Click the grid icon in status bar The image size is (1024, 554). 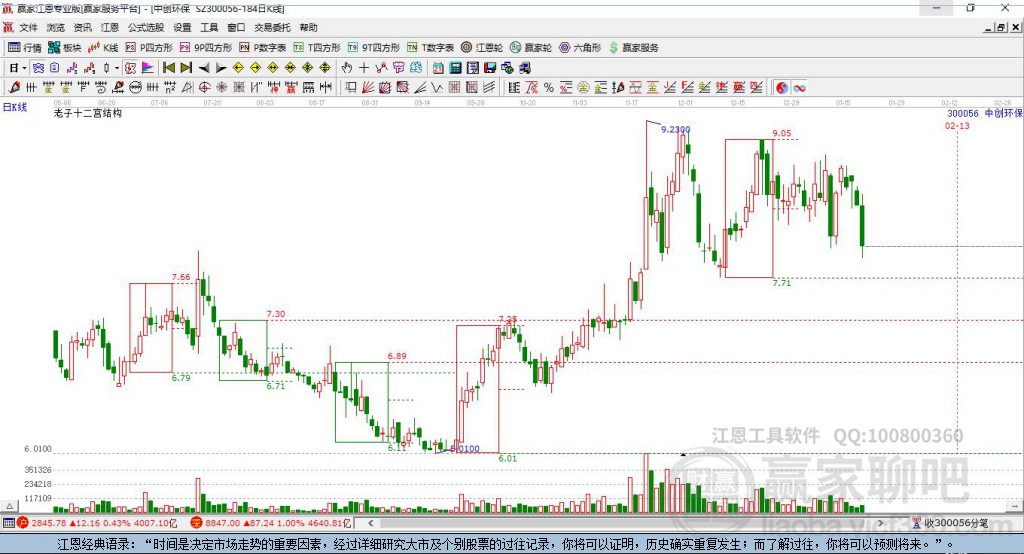pos(8,523)
